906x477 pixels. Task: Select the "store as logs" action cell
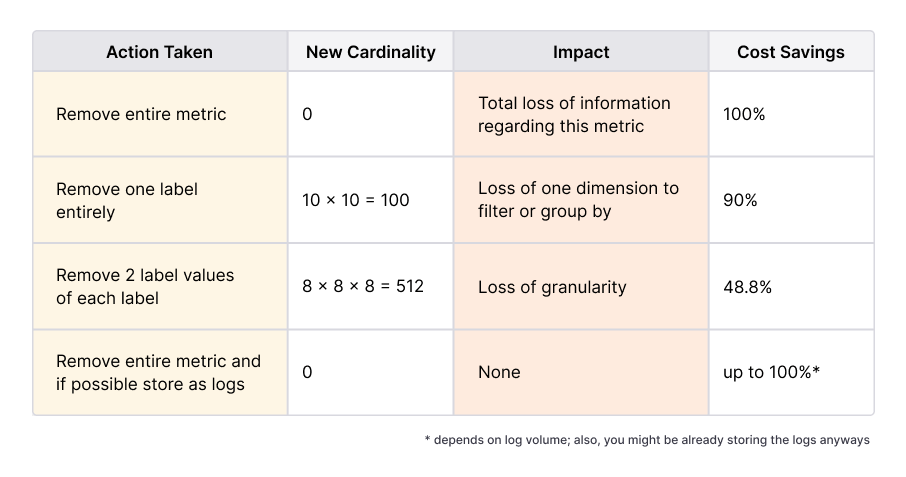coord(158,372)
